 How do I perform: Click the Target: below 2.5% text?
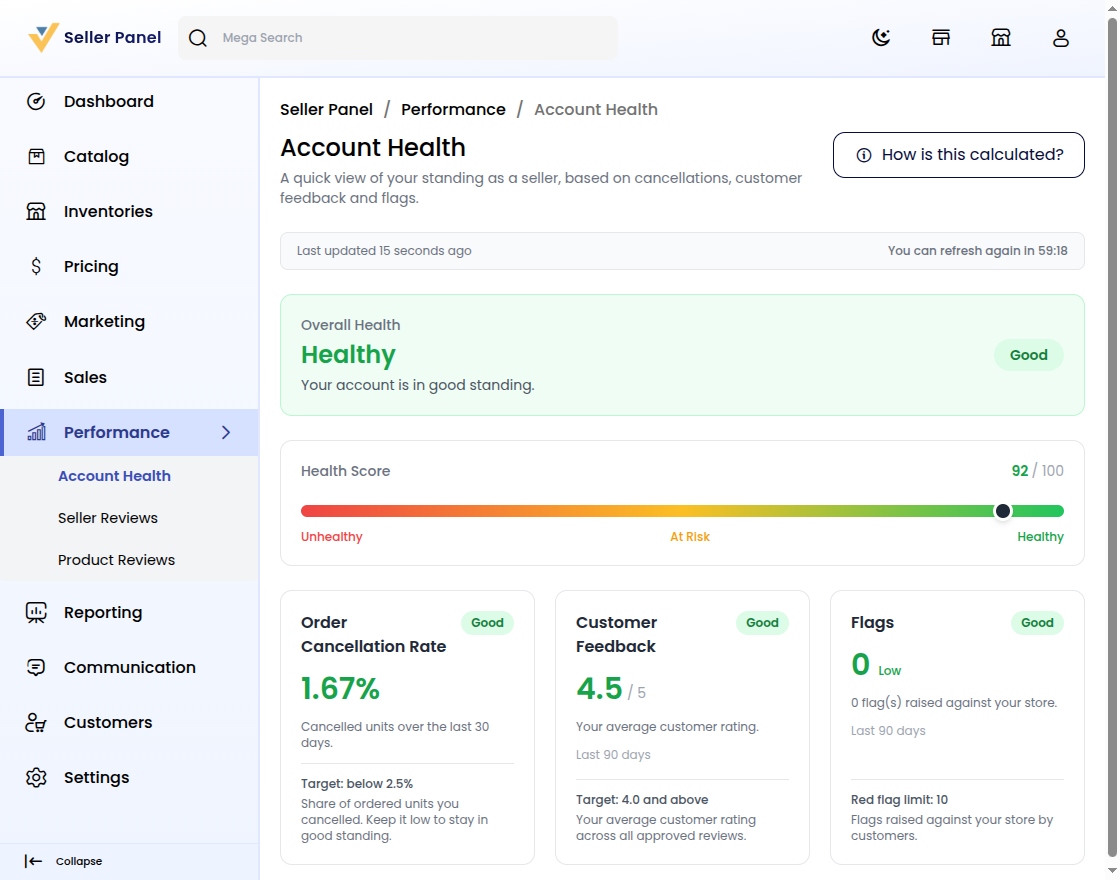(x=356, y=784)
